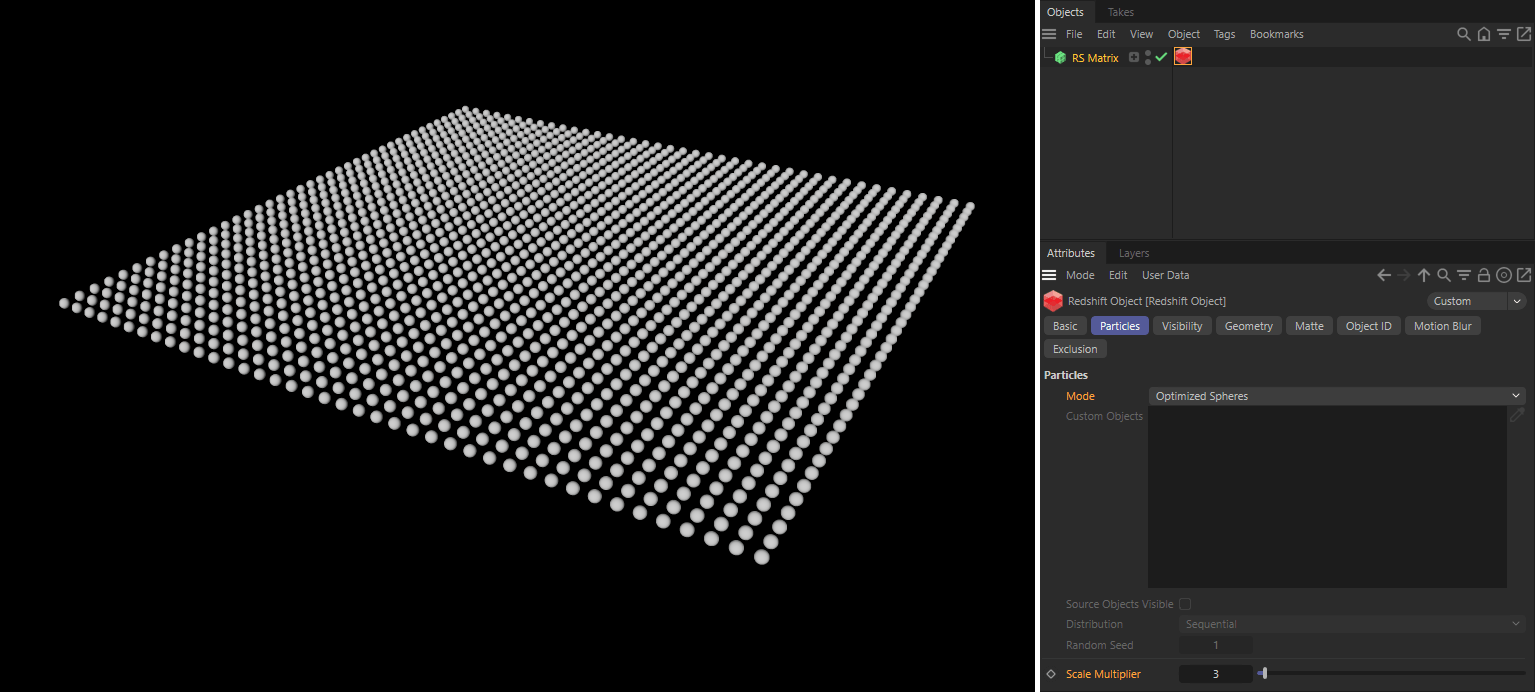
Task: Open the Bookmarks menu
Action: (x=1276, y=33)
